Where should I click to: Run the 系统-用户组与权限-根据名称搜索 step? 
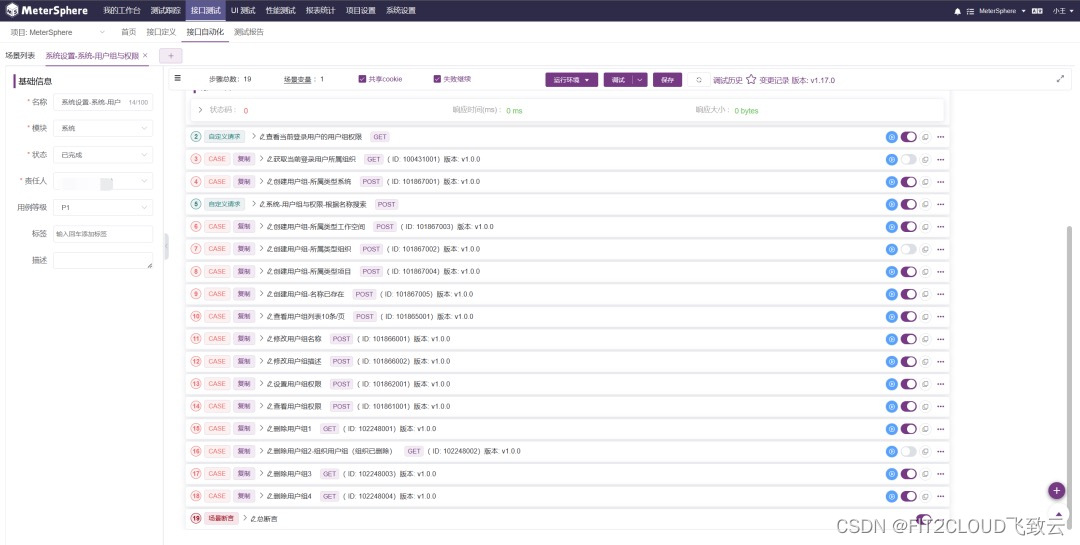[x=891, y=205]
